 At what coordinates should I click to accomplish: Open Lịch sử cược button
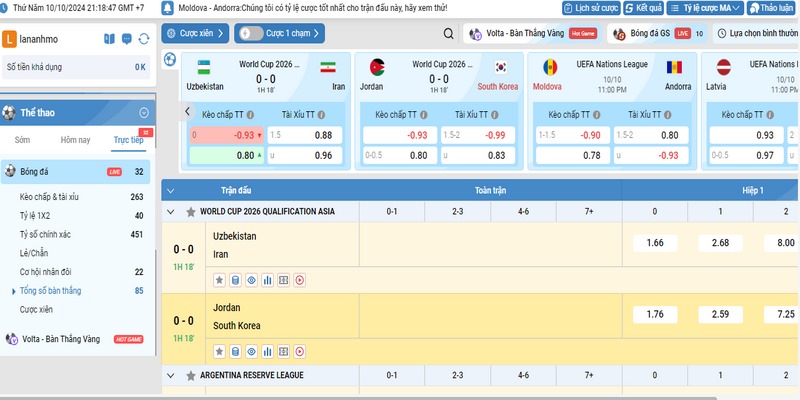[x=591, y=8]
